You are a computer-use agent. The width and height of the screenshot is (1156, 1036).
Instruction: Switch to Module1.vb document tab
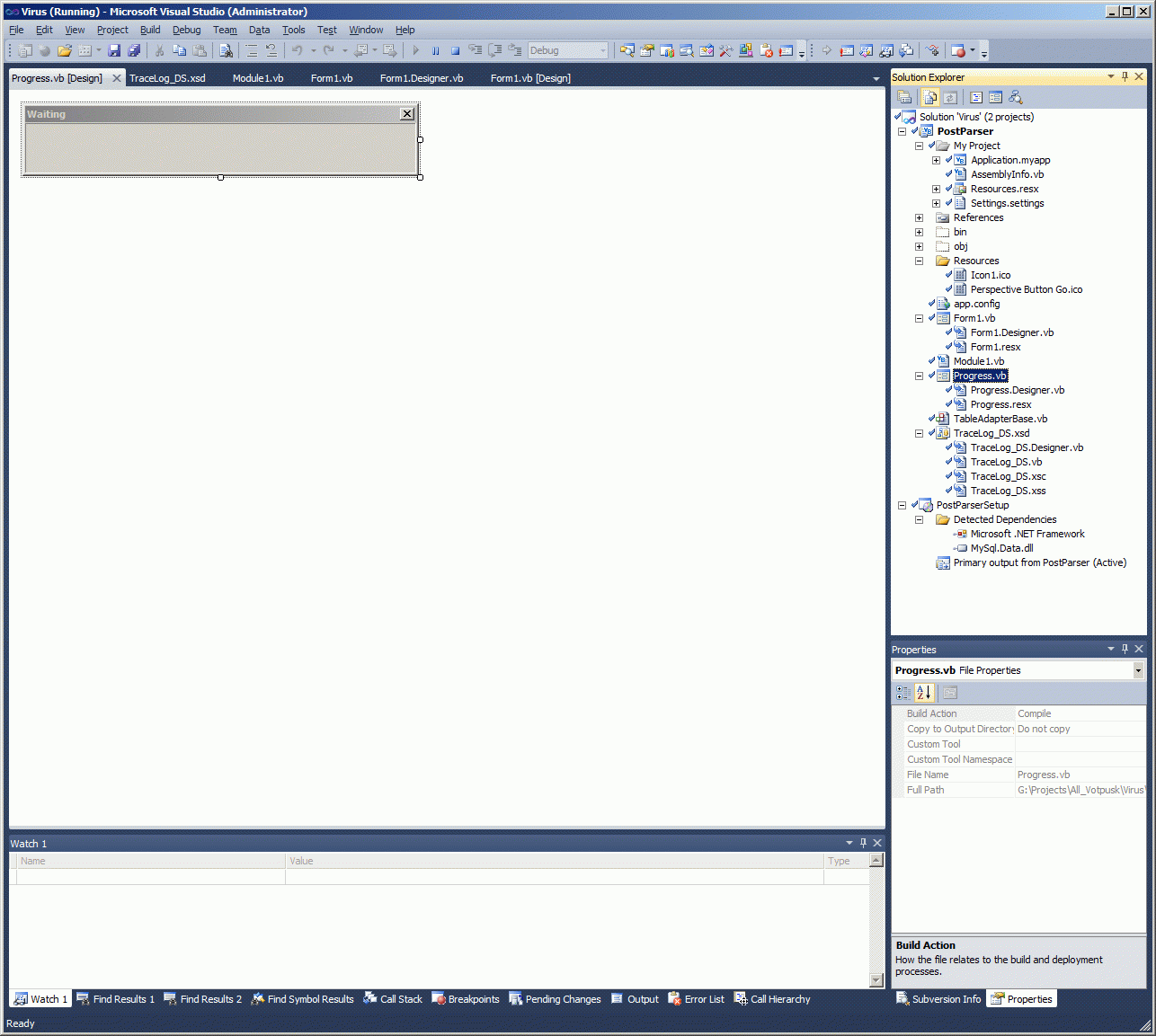(258, 78)
